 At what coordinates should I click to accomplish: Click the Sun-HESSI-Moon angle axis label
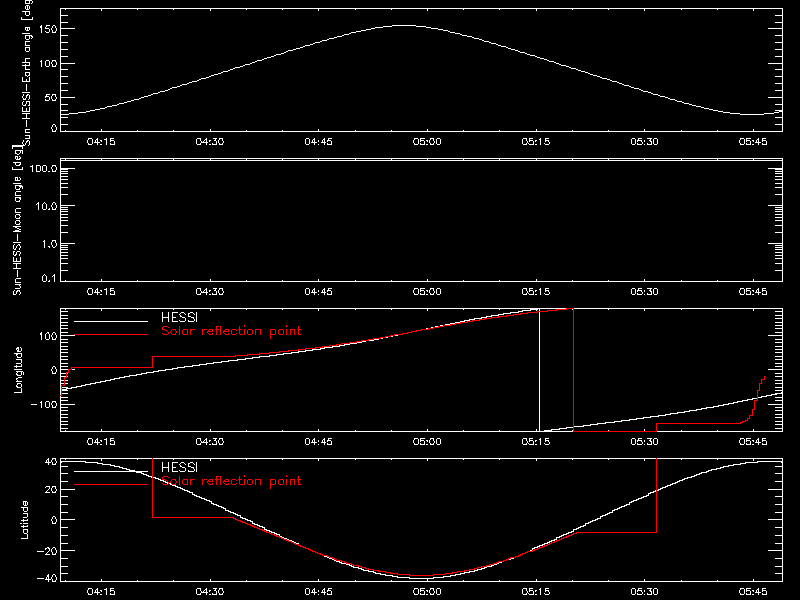click(x=17, y=220)
